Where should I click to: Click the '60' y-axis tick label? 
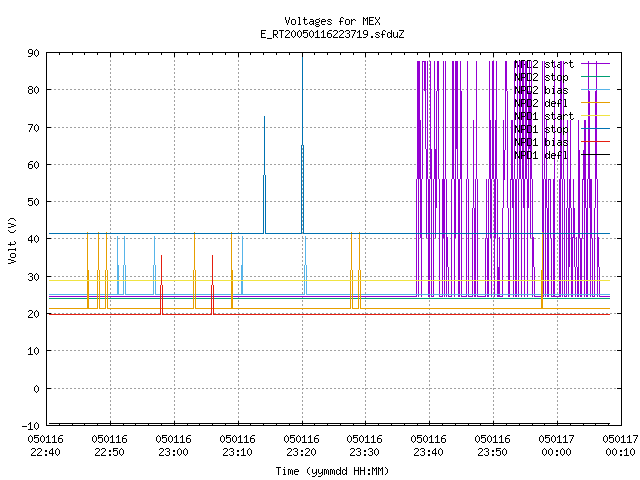pos(33,165)
